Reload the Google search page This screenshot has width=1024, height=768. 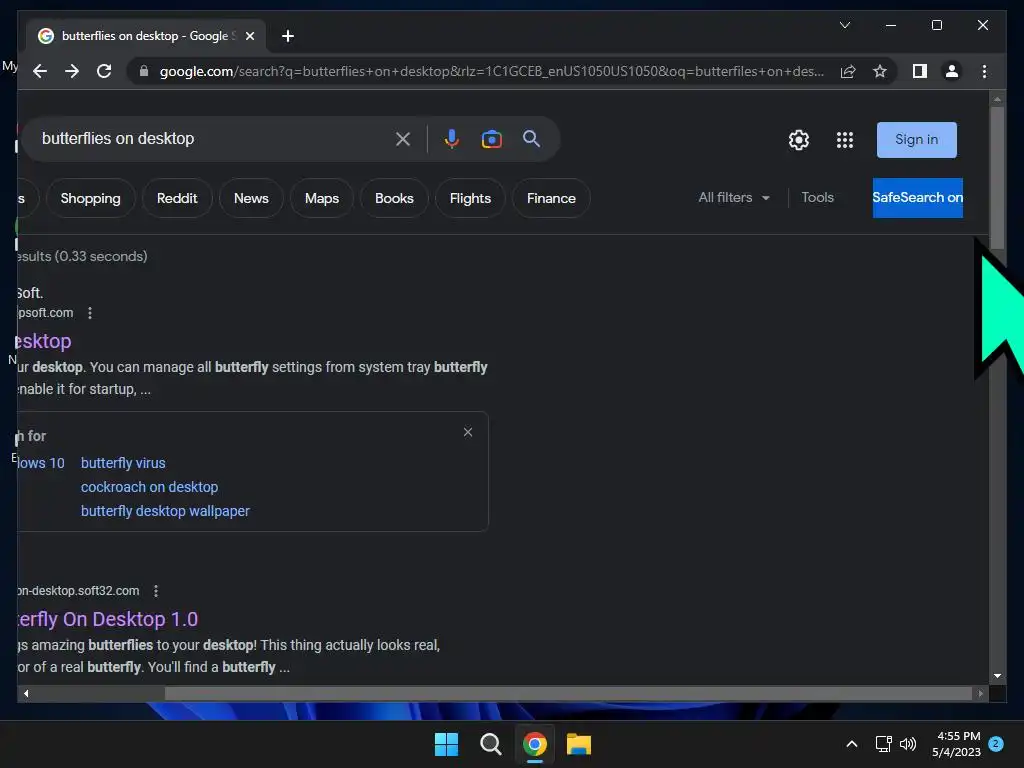104,71
